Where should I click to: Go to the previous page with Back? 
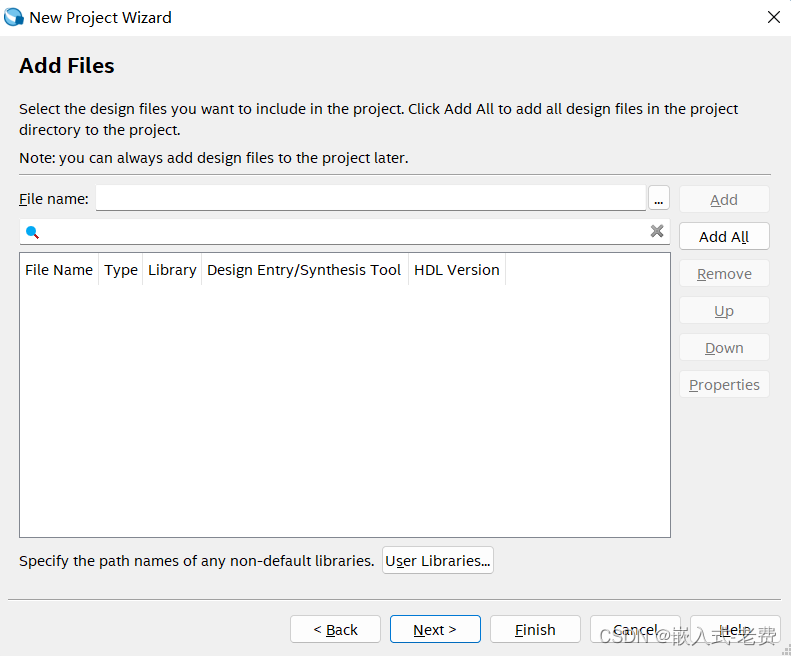335,630
